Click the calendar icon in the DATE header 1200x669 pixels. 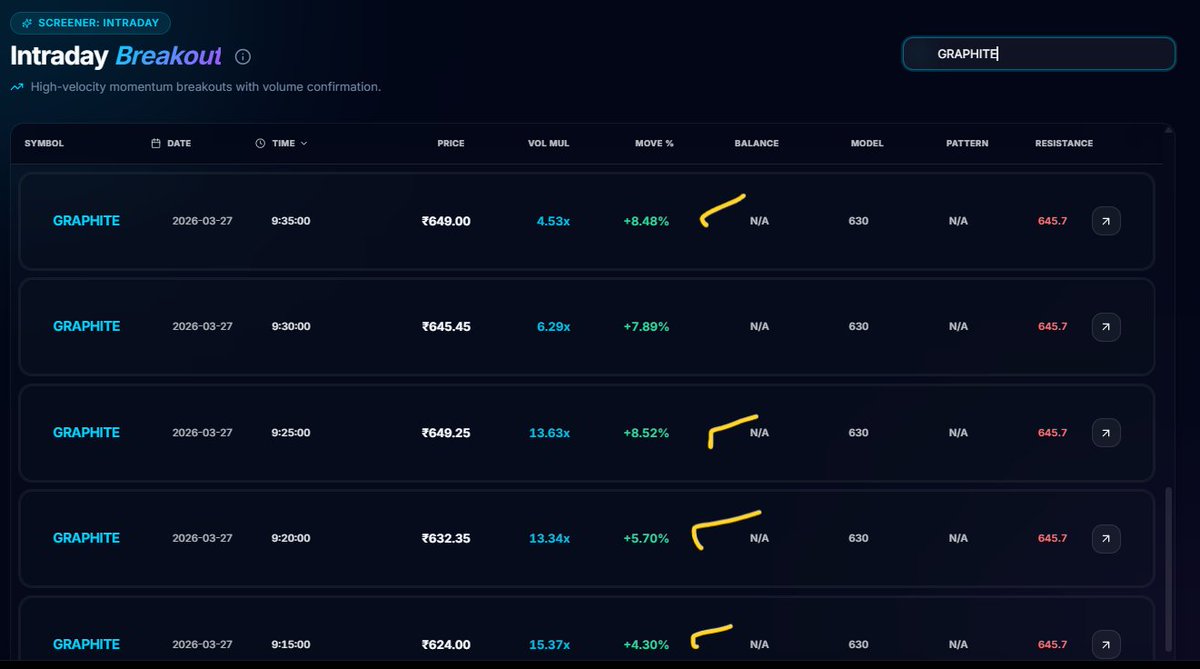pos(155,143)
